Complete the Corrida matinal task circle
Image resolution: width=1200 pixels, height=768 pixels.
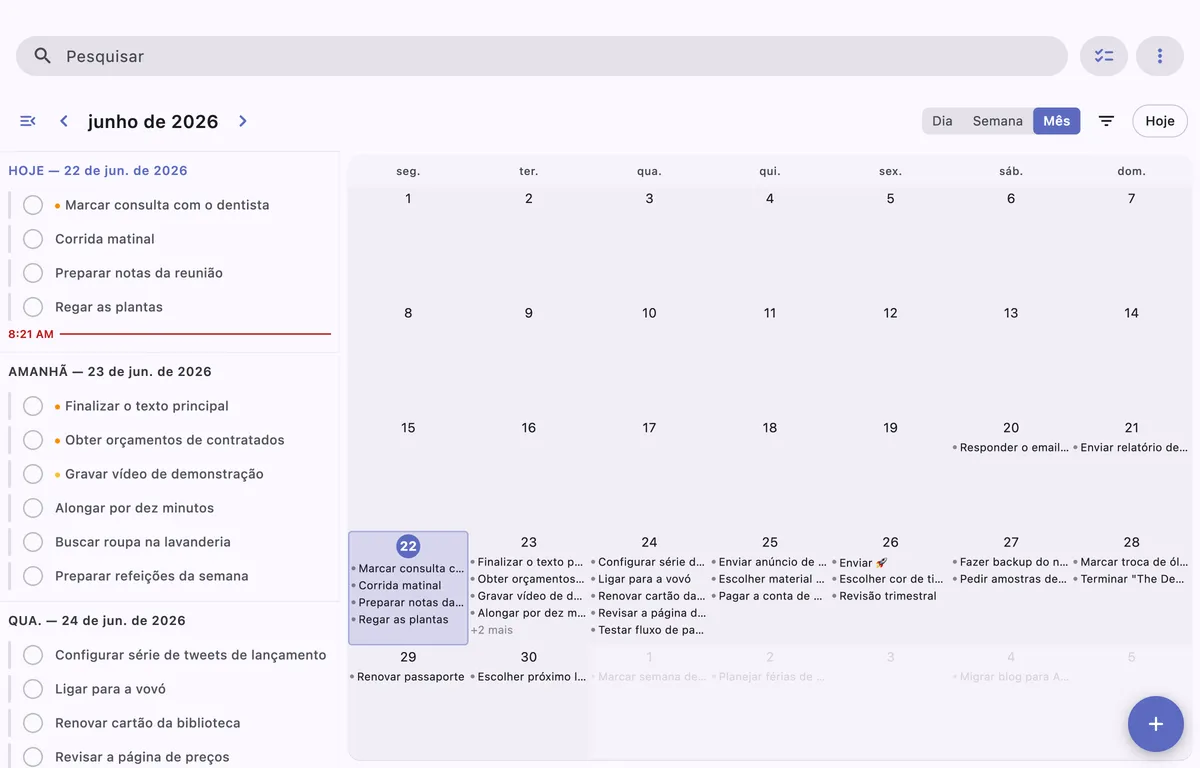(x=33, y=239)
